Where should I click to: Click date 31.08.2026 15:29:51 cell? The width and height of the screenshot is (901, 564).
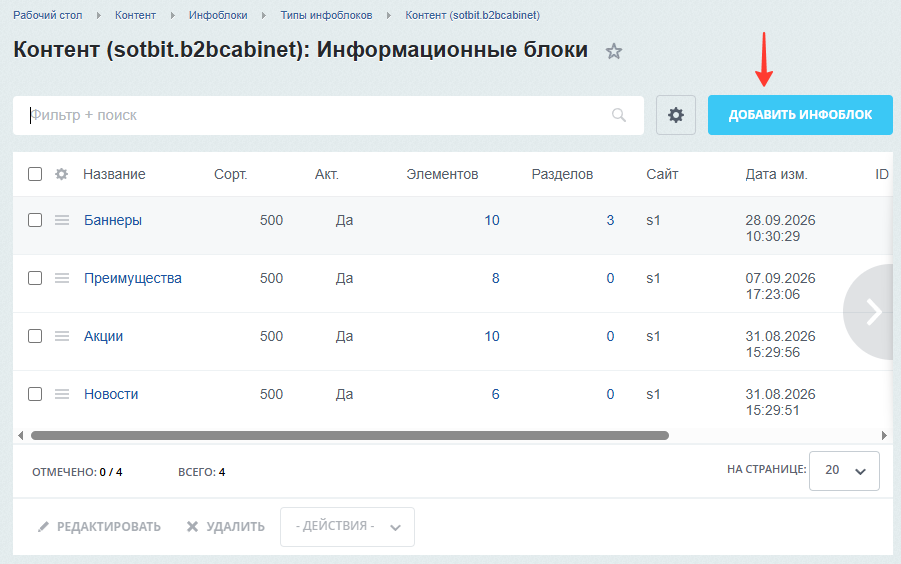[780, 402]
